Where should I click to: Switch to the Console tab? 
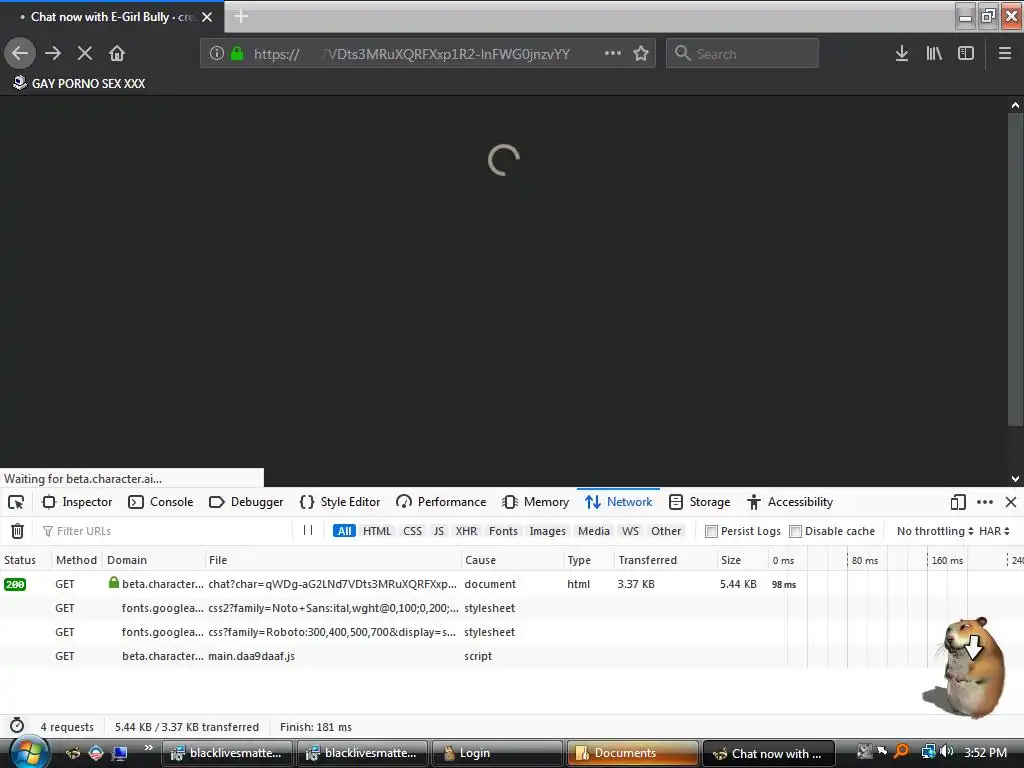(161, 502)
